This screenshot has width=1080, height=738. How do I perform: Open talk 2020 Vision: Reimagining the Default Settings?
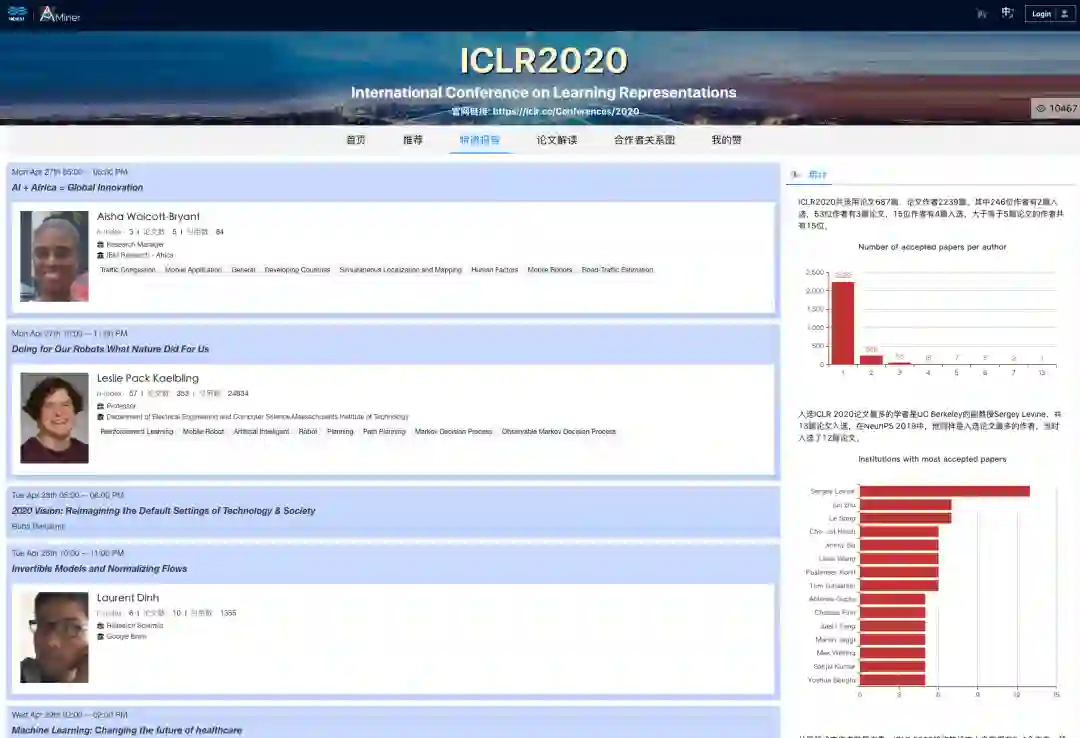click(163, 511)
